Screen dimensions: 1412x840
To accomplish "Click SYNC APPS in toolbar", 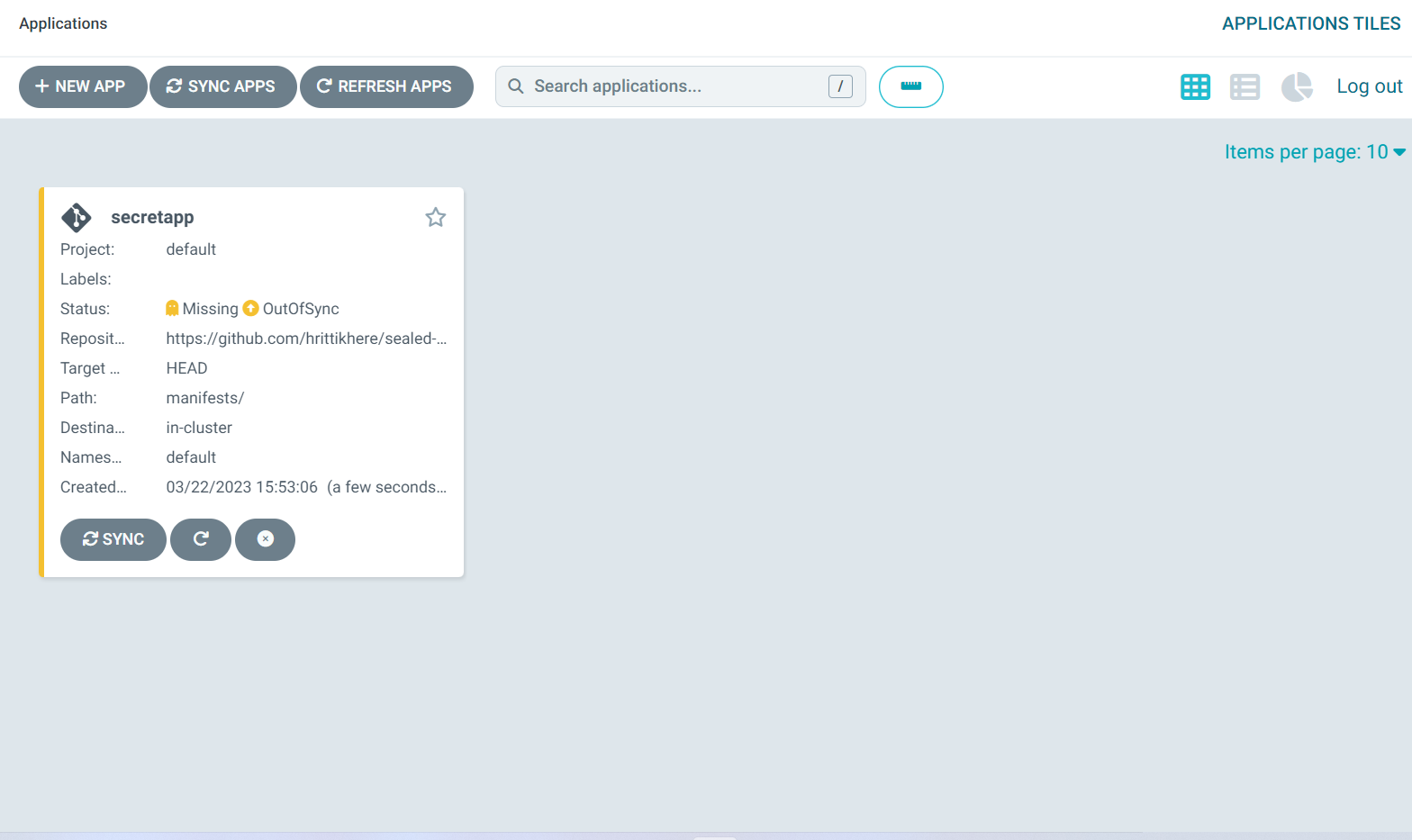I will pyautogui.click(x=223, y=86).
